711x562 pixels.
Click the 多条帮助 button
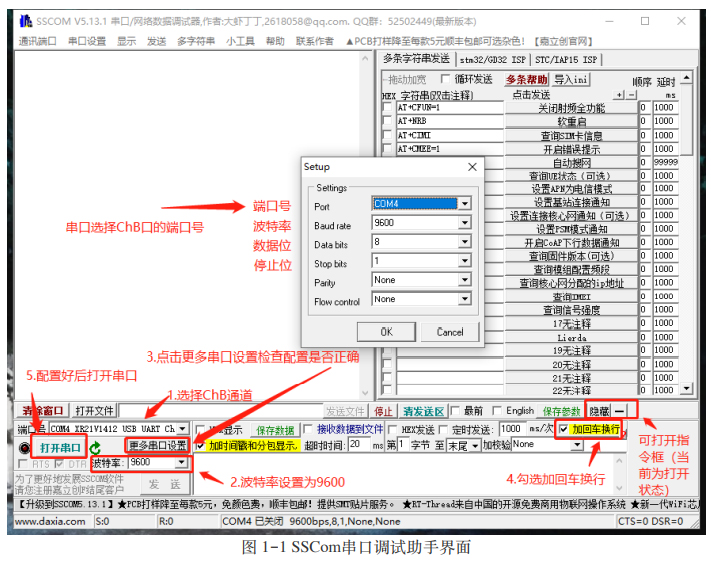click(x=526, y=79)
